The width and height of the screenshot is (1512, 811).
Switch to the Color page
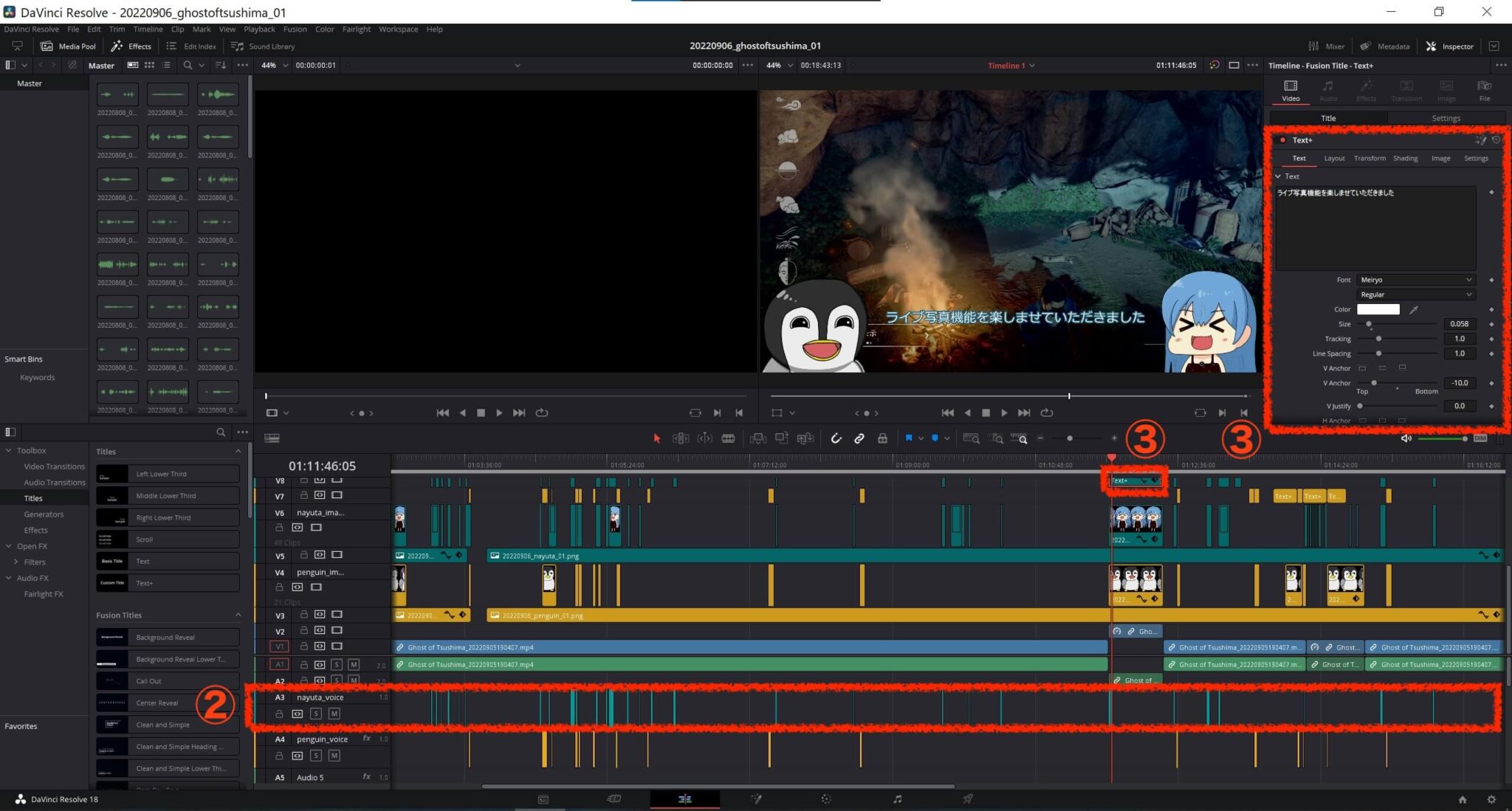coord(826,798)
